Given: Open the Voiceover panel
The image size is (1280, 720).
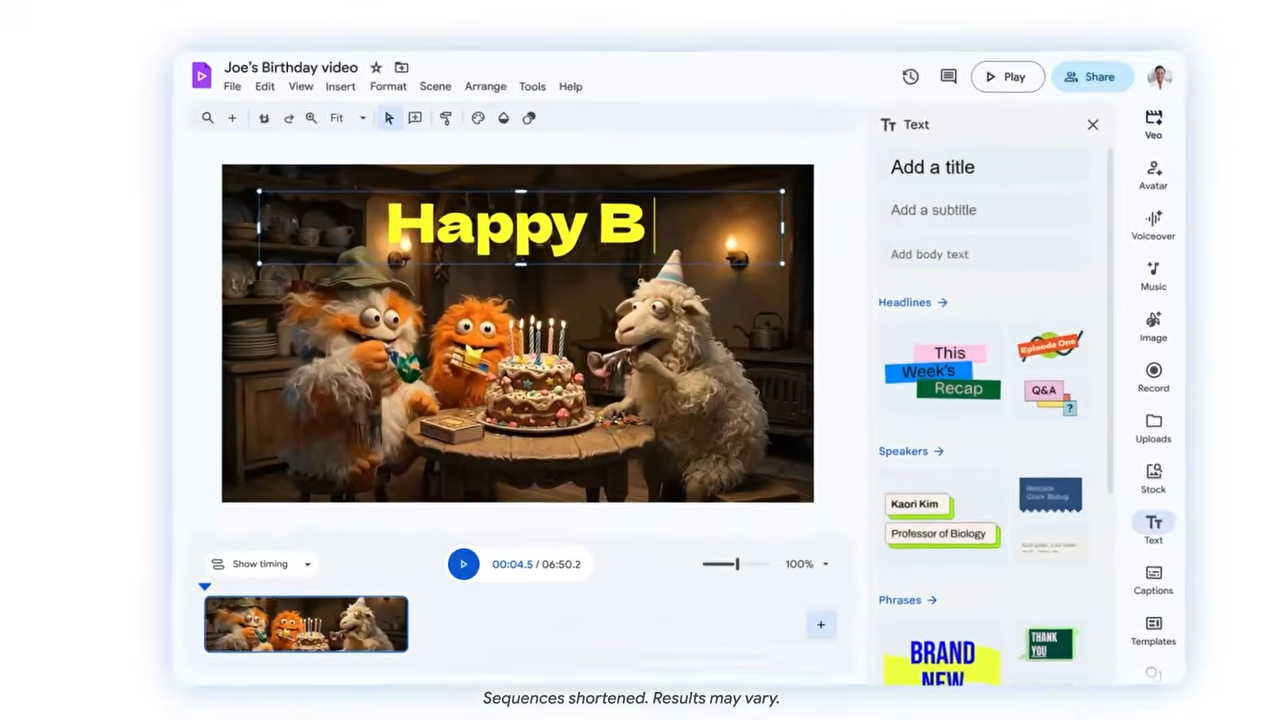Looking at the screenshot, I should tap(1153, 225).
